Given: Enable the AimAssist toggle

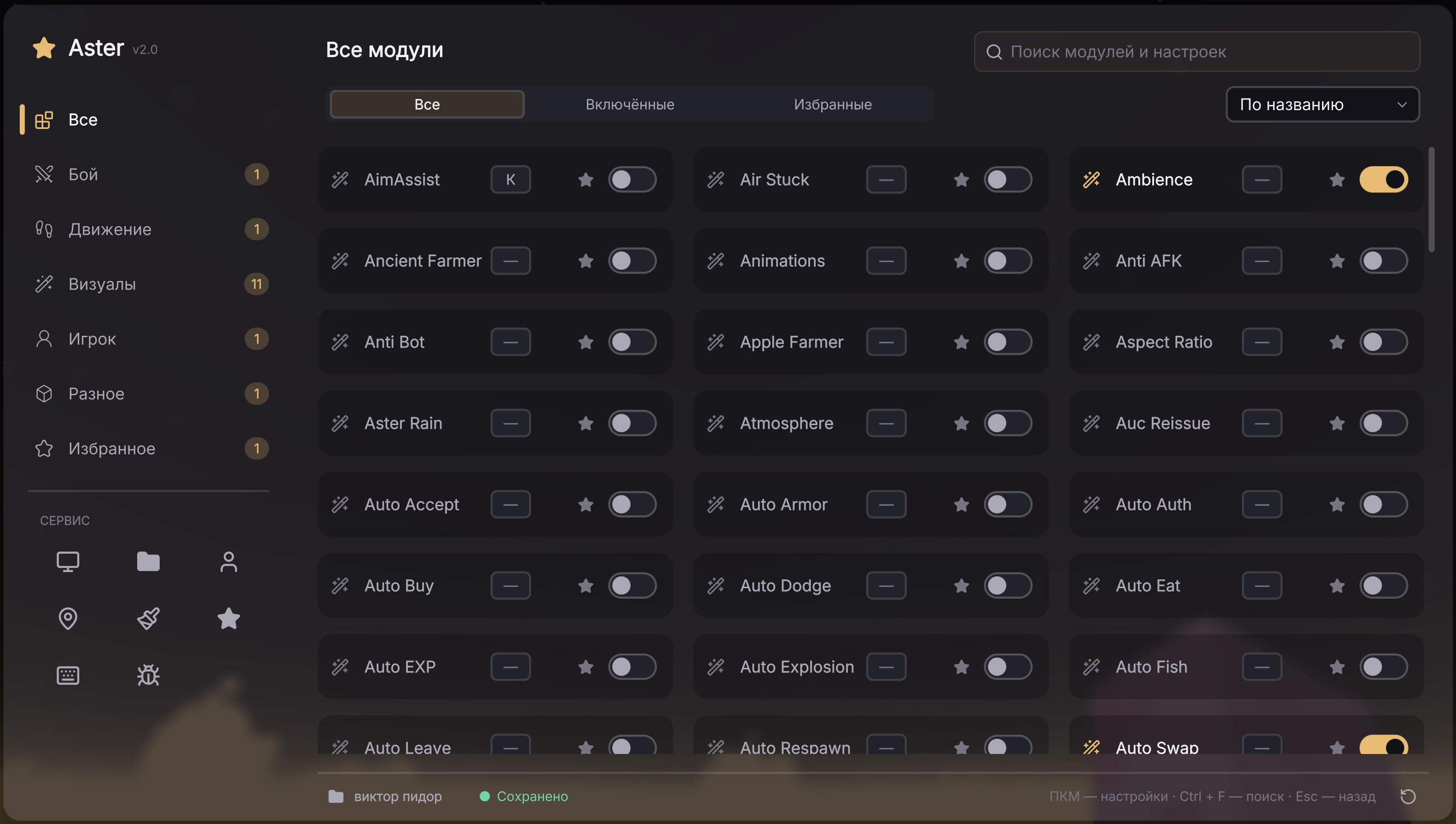Looking at the screenshot, I should coord(632,180).
